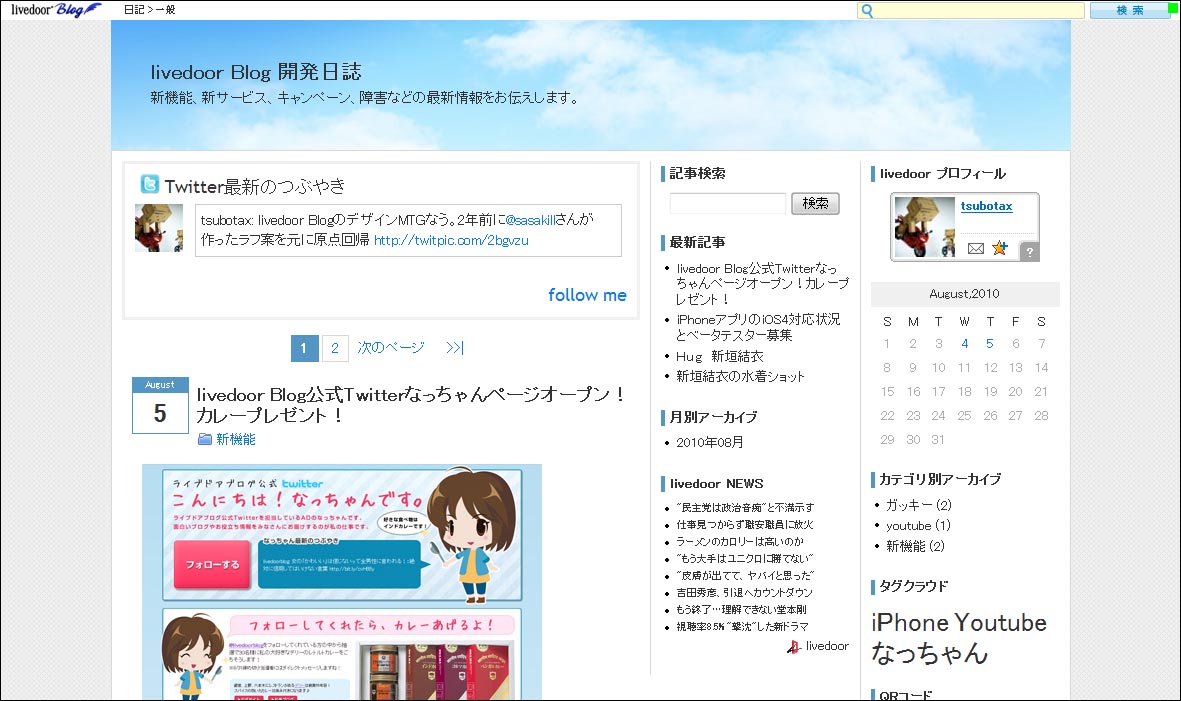This screenshot has height=701, width=1181.
Task: Click the livedoor Blog 開発日誌 title
Action: pos(255,72)
